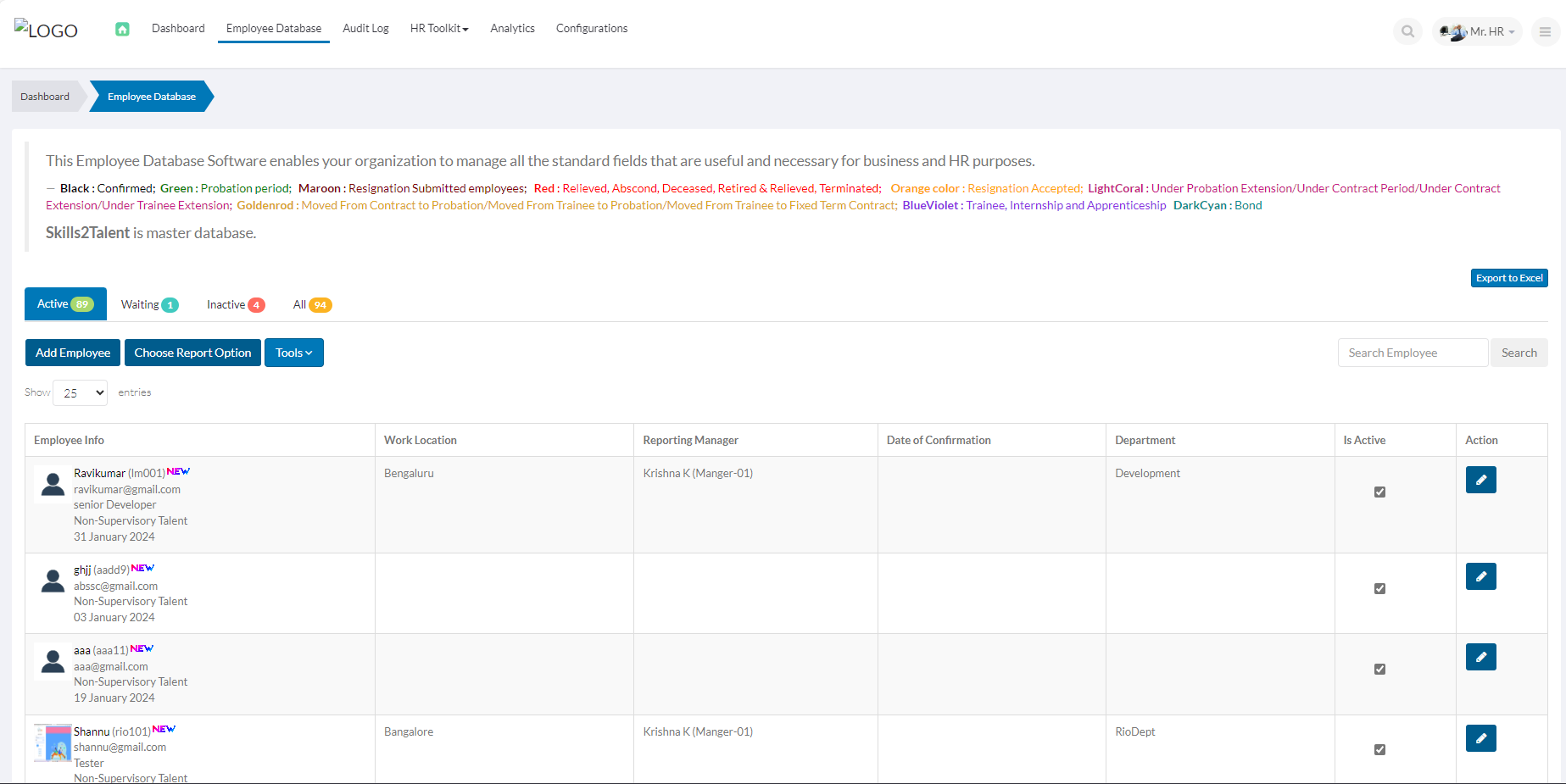
Task: Edit ghjj's record with pencil icon
Action: coord(1480,576)
